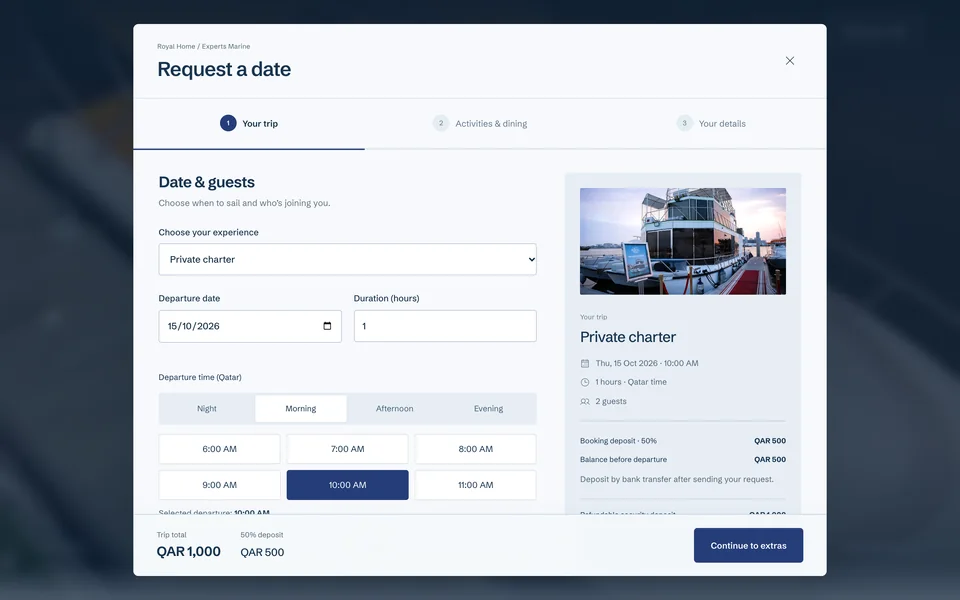Choose the 11:00 AM departure slot
The image size is (960, 600).
tap(476, 485)
